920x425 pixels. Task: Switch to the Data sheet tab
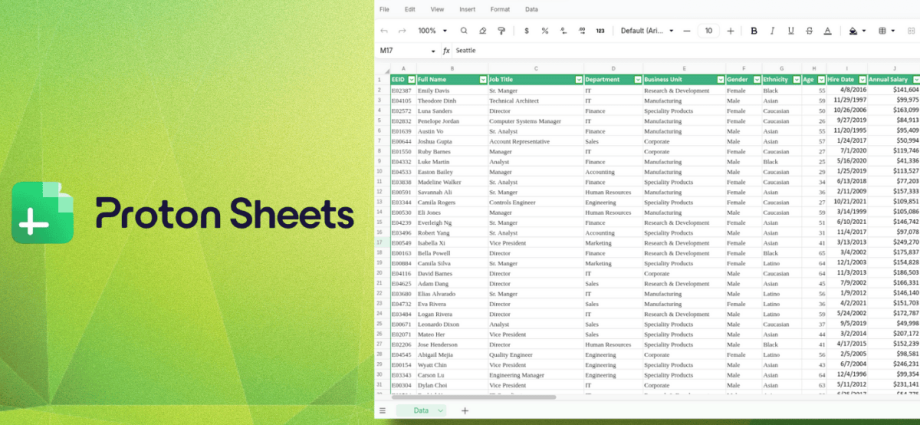tap(421, 411)
